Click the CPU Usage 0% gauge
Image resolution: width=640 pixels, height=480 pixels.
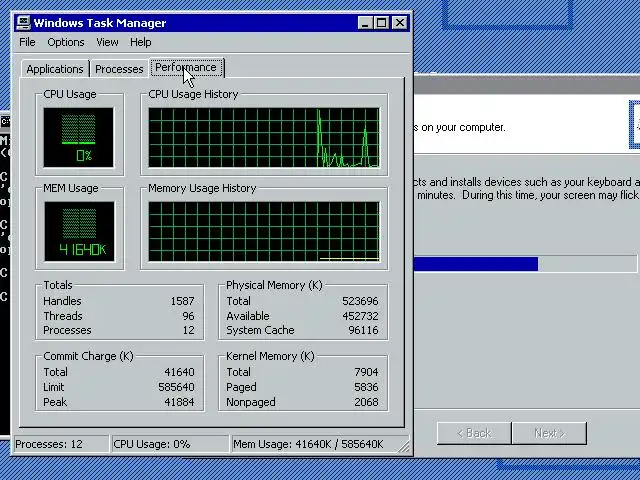coord(78,138)
